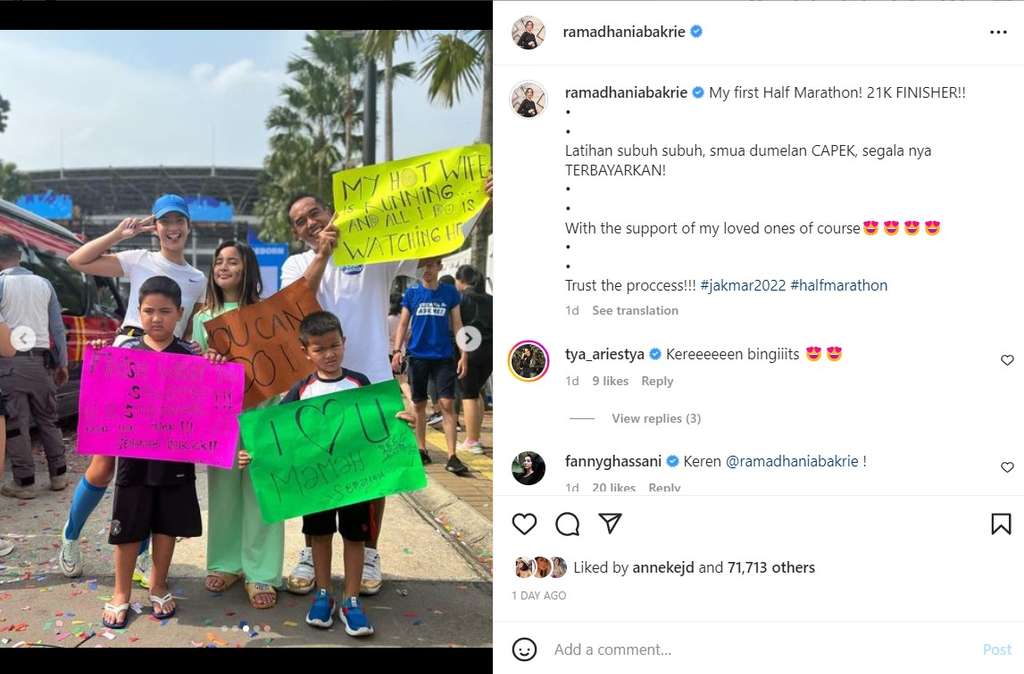Open the three-dot more options menu

click(998, 32)
